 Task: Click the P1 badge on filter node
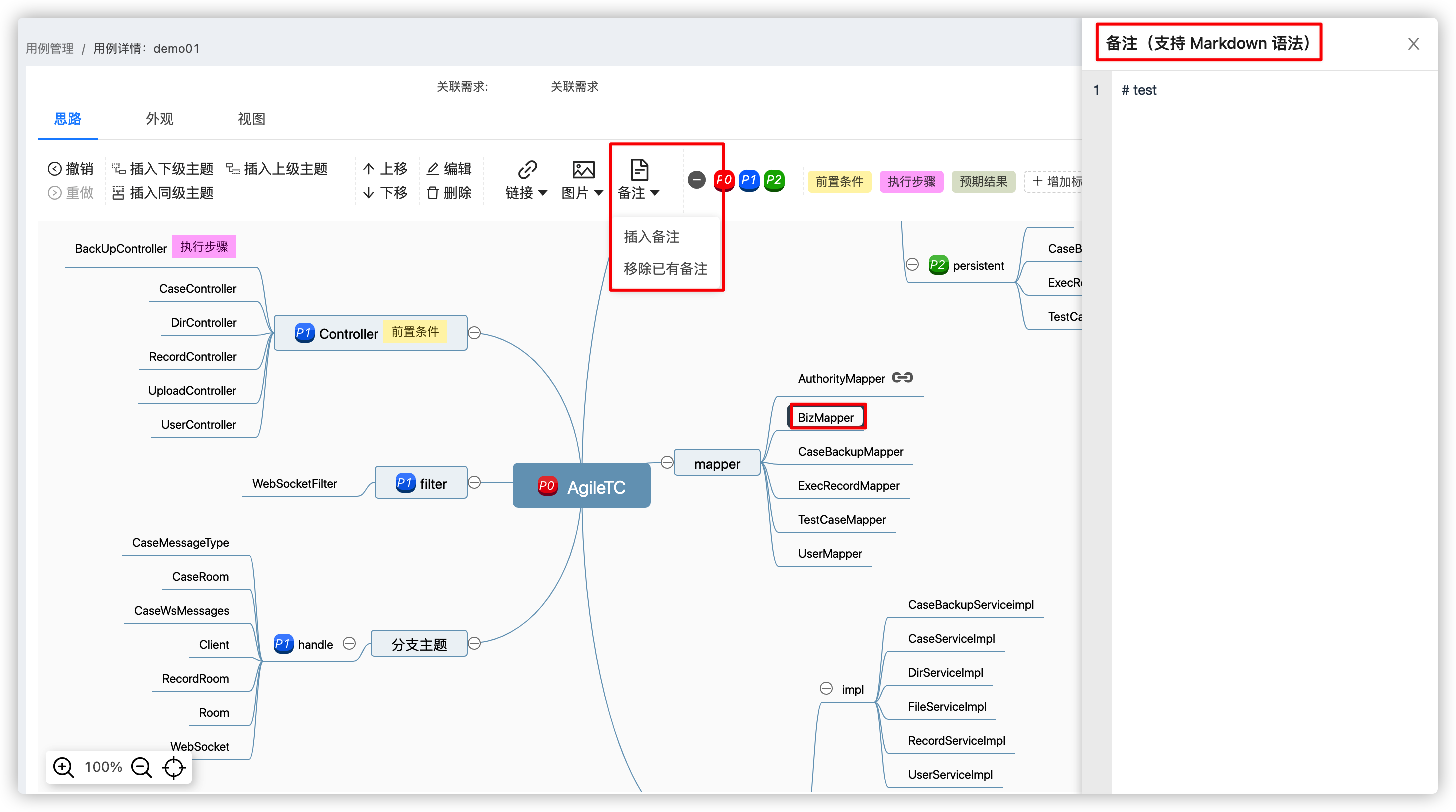point(406,483)
